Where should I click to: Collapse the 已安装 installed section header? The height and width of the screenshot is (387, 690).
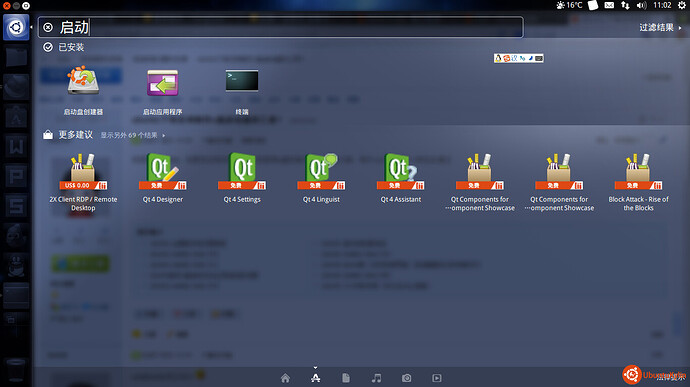(64, 47)
